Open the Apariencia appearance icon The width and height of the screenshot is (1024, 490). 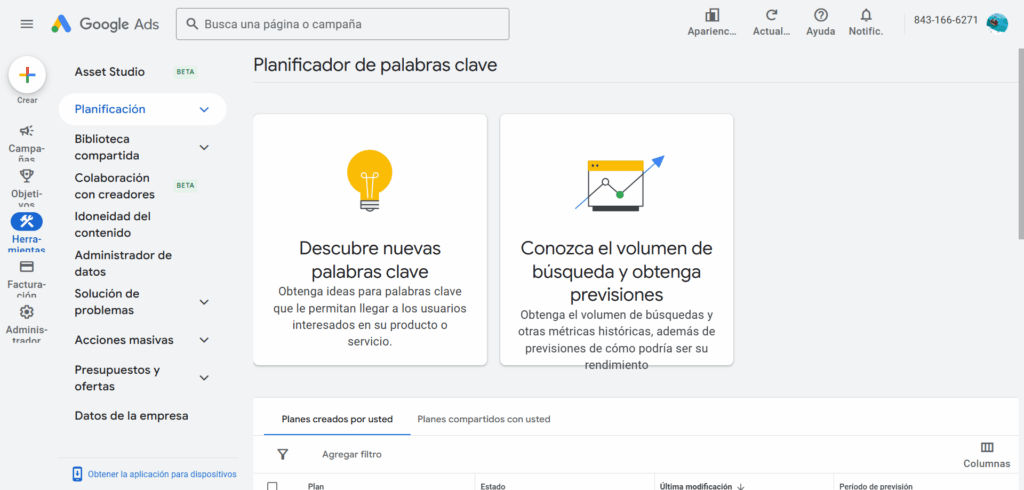(x=712, y=16)
